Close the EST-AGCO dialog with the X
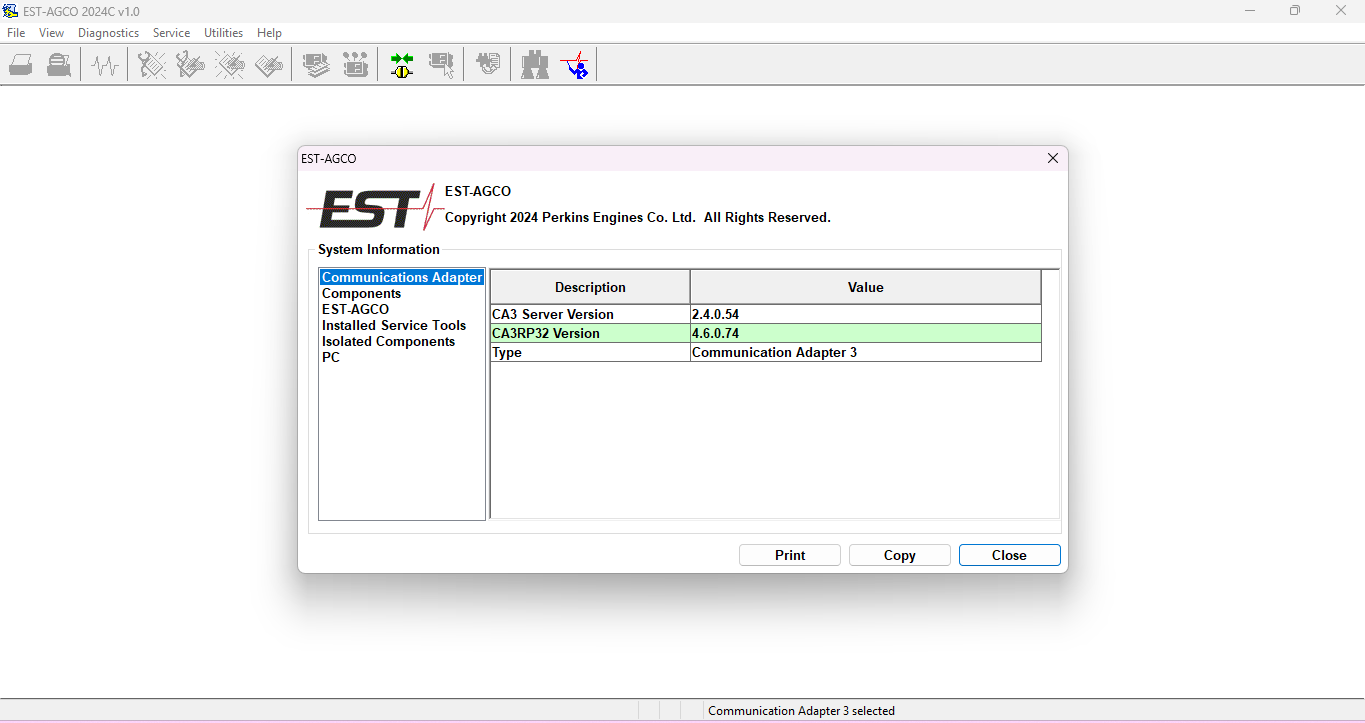 point(1052,158)
